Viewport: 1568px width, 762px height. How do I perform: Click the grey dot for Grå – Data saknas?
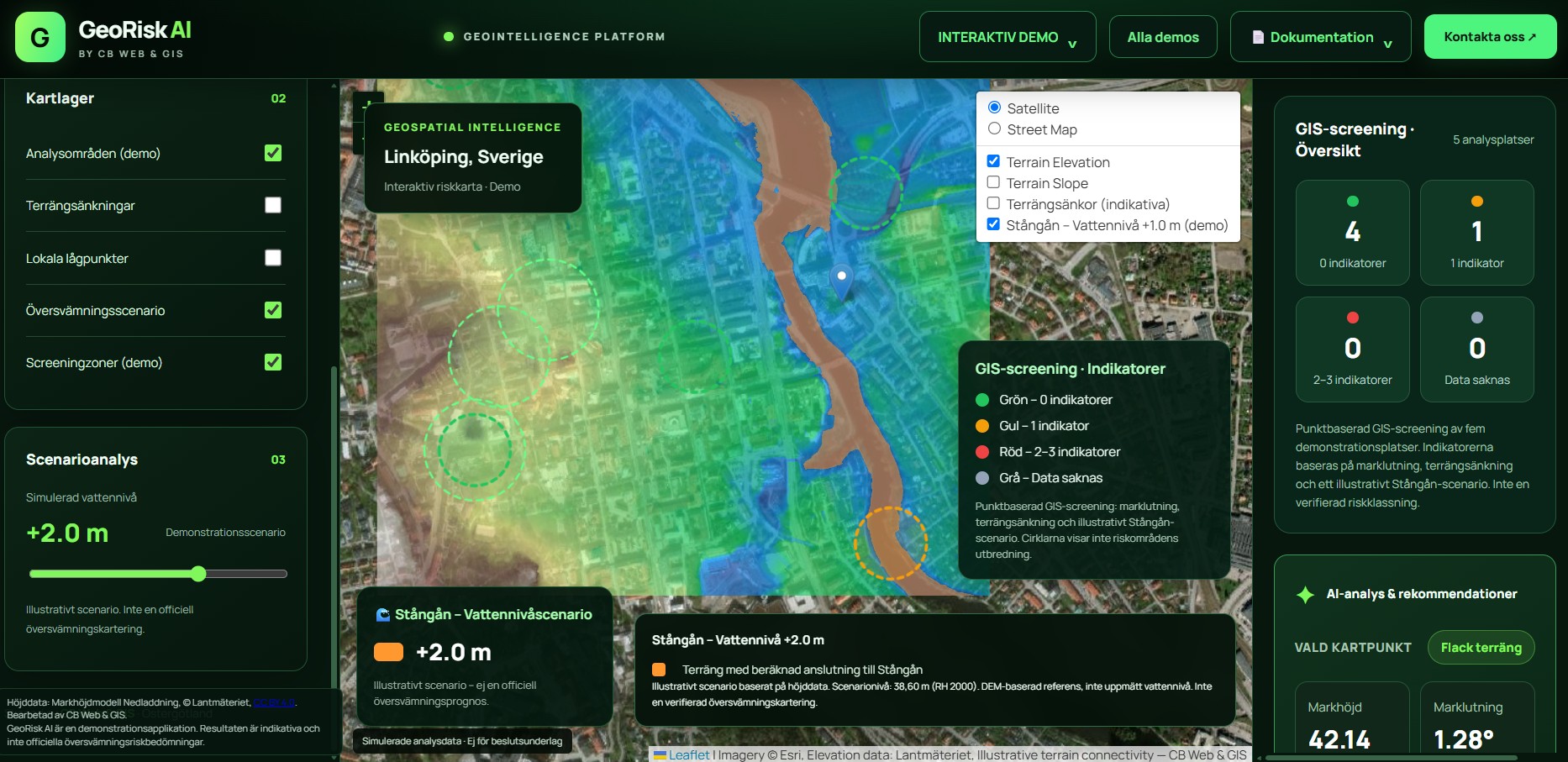[982, 478]
